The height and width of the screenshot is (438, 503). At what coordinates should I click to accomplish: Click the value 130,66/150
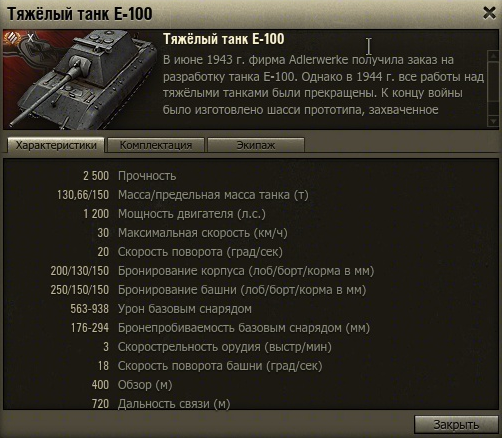[x=83, y=195]
